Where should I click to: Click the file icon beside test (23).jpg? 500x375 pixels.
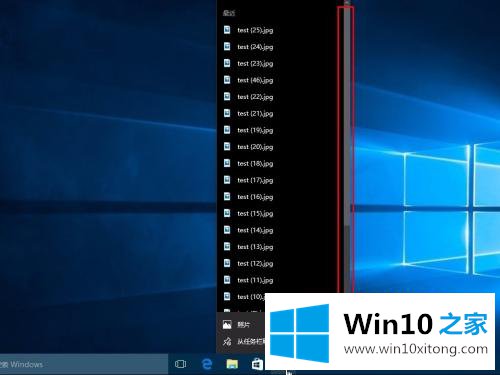pos(227,63)
